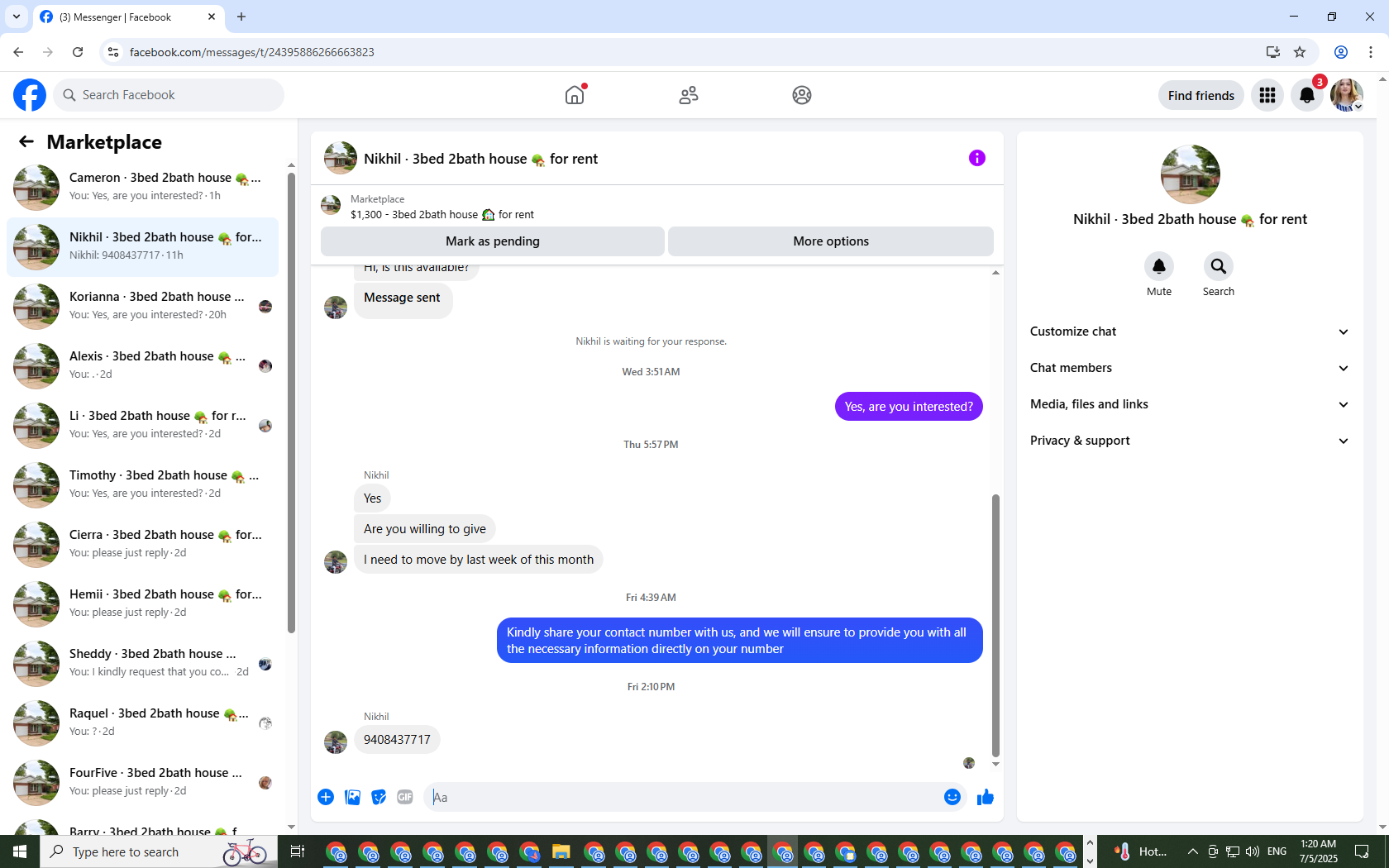Image resolution: width=1389 pixels, height=868 pixels.
Task: Choose a sticker from the sticker icon
Action: point(379,797)
